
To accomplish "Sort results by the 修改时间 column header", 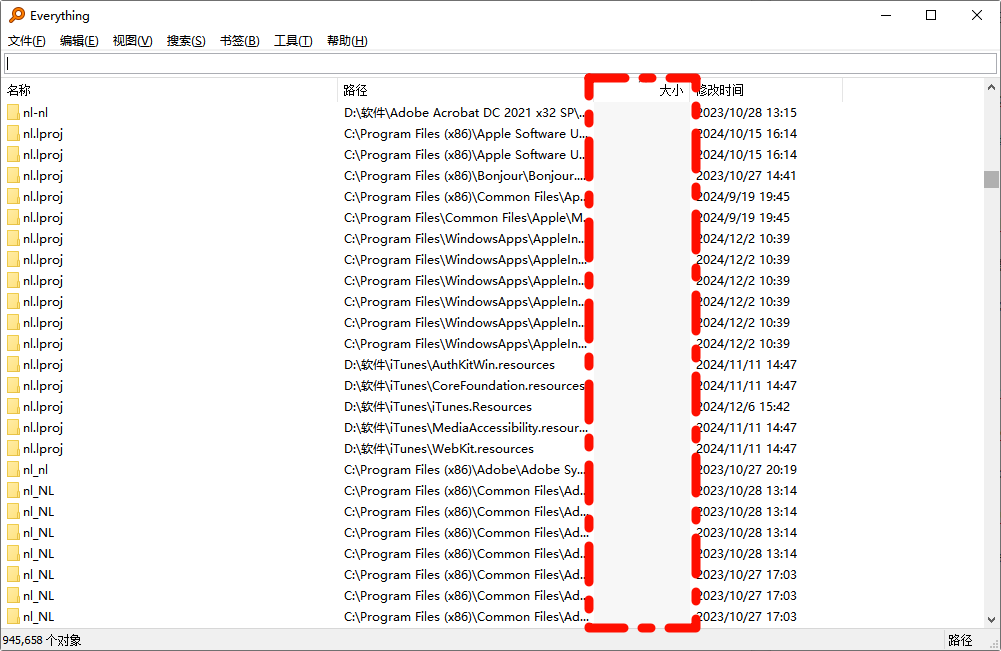I will 766,90.
